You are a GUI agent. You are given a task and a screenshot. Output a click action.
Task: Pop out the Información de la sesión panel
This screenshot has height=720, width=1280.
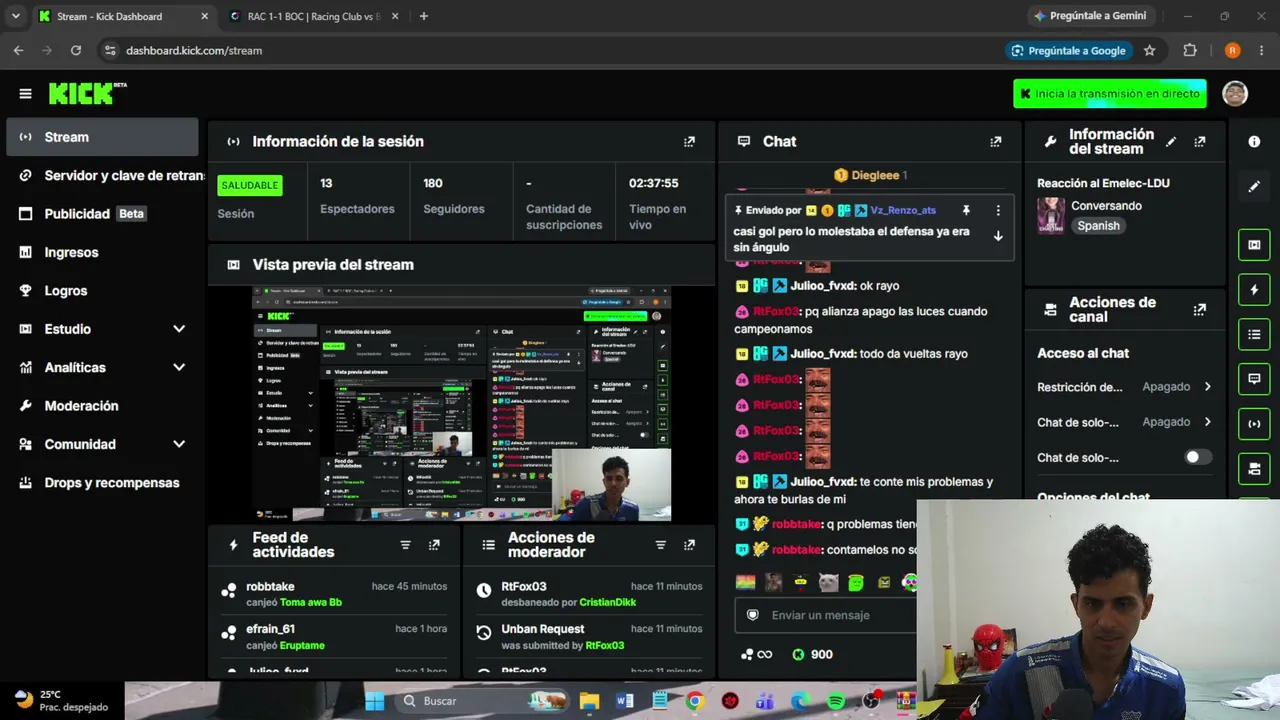689,142
